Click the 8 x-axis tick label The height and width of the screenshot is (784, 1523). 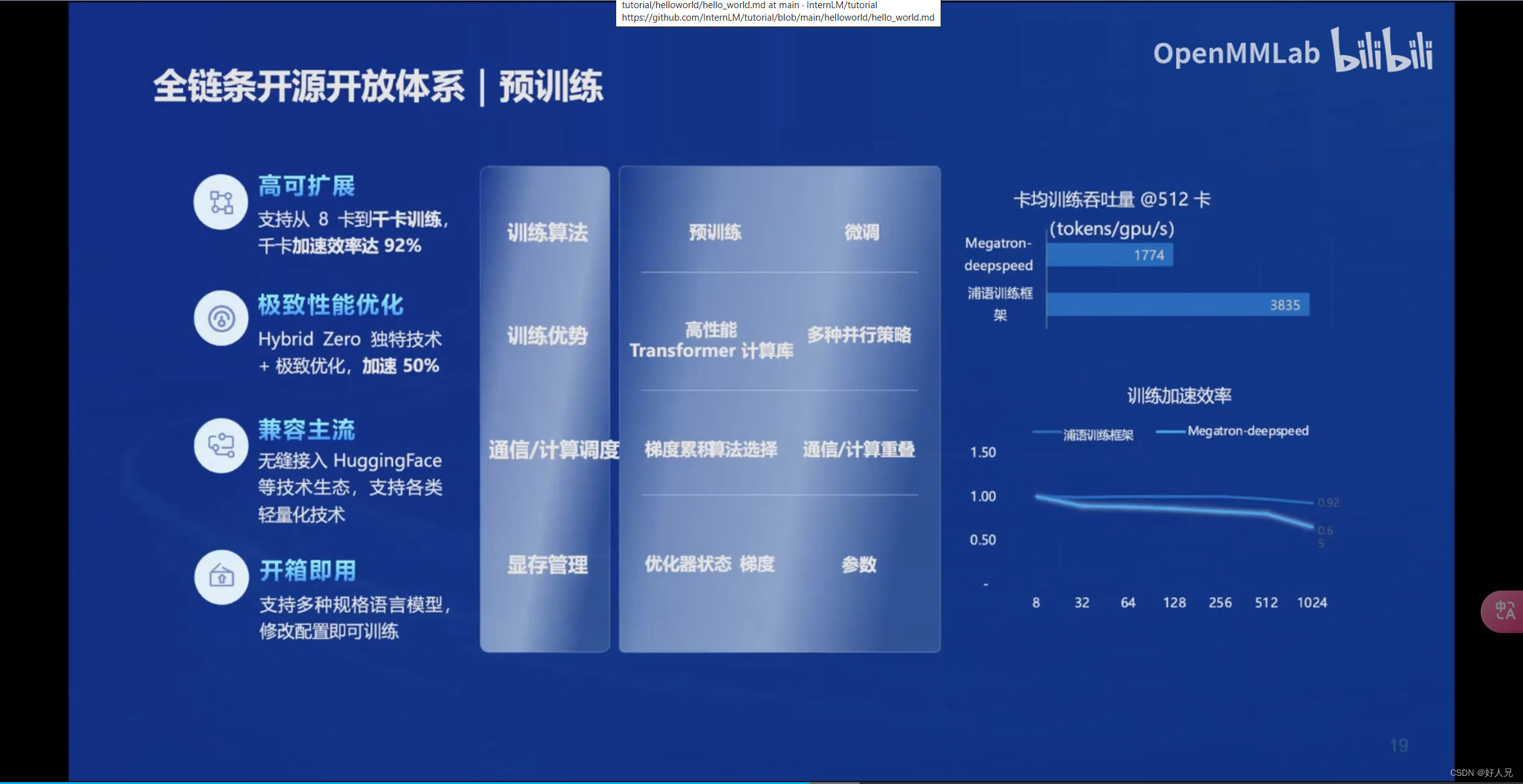pos(1036,602)
